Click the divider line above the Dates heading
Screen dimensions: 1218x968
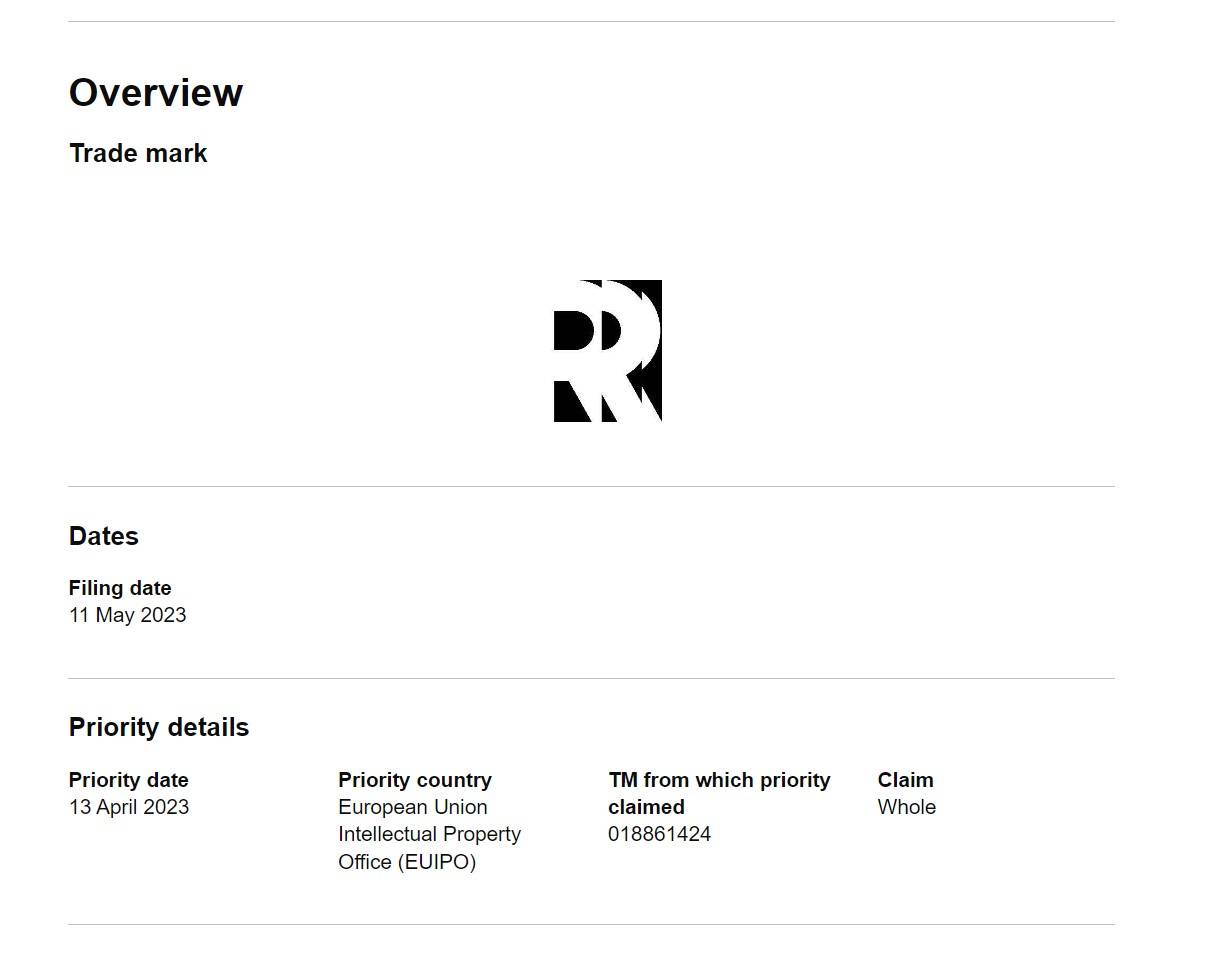coord(591,486)
